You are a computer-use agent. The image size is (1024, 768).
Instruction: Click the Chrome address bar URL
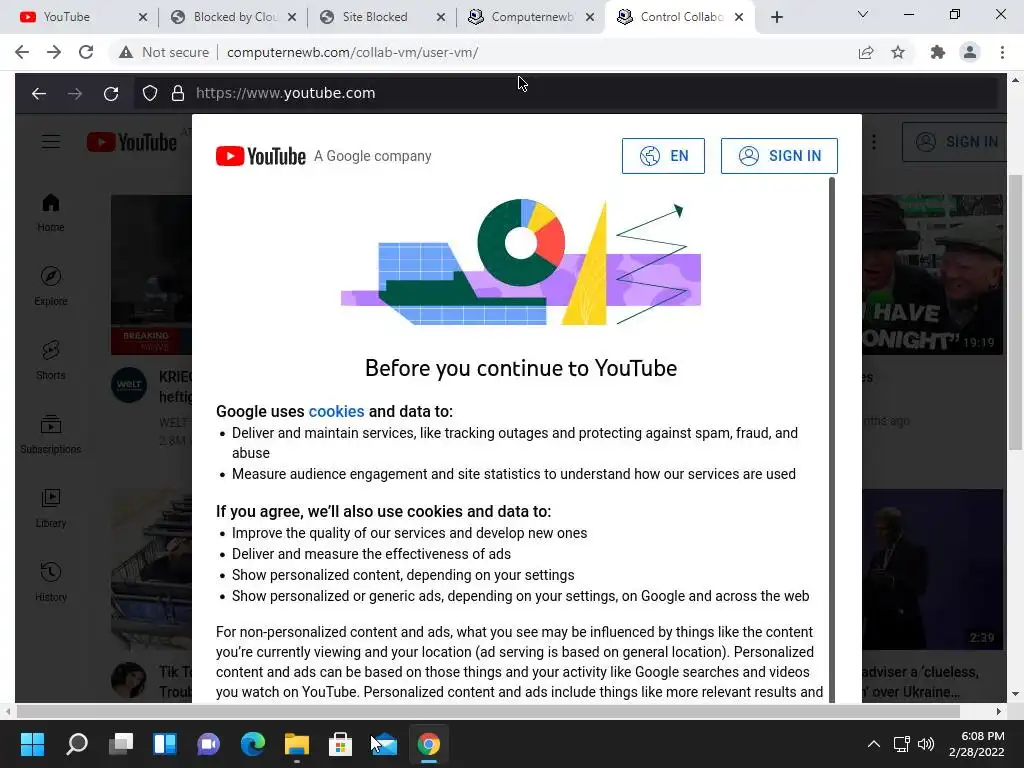coord(353,52)
